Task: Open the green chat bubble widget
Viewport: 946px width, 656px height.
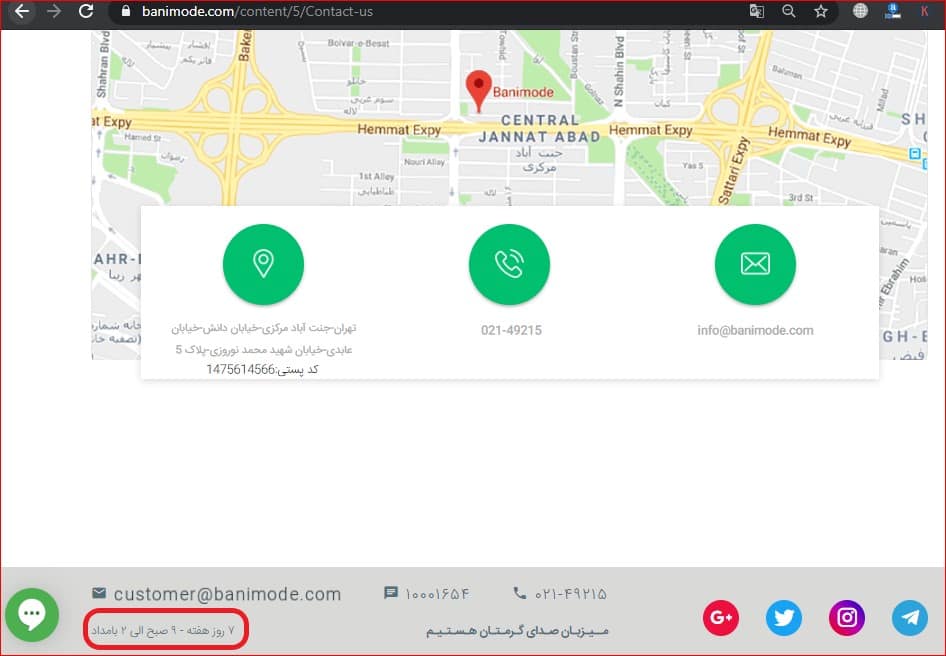Action: tap(32, 615)
